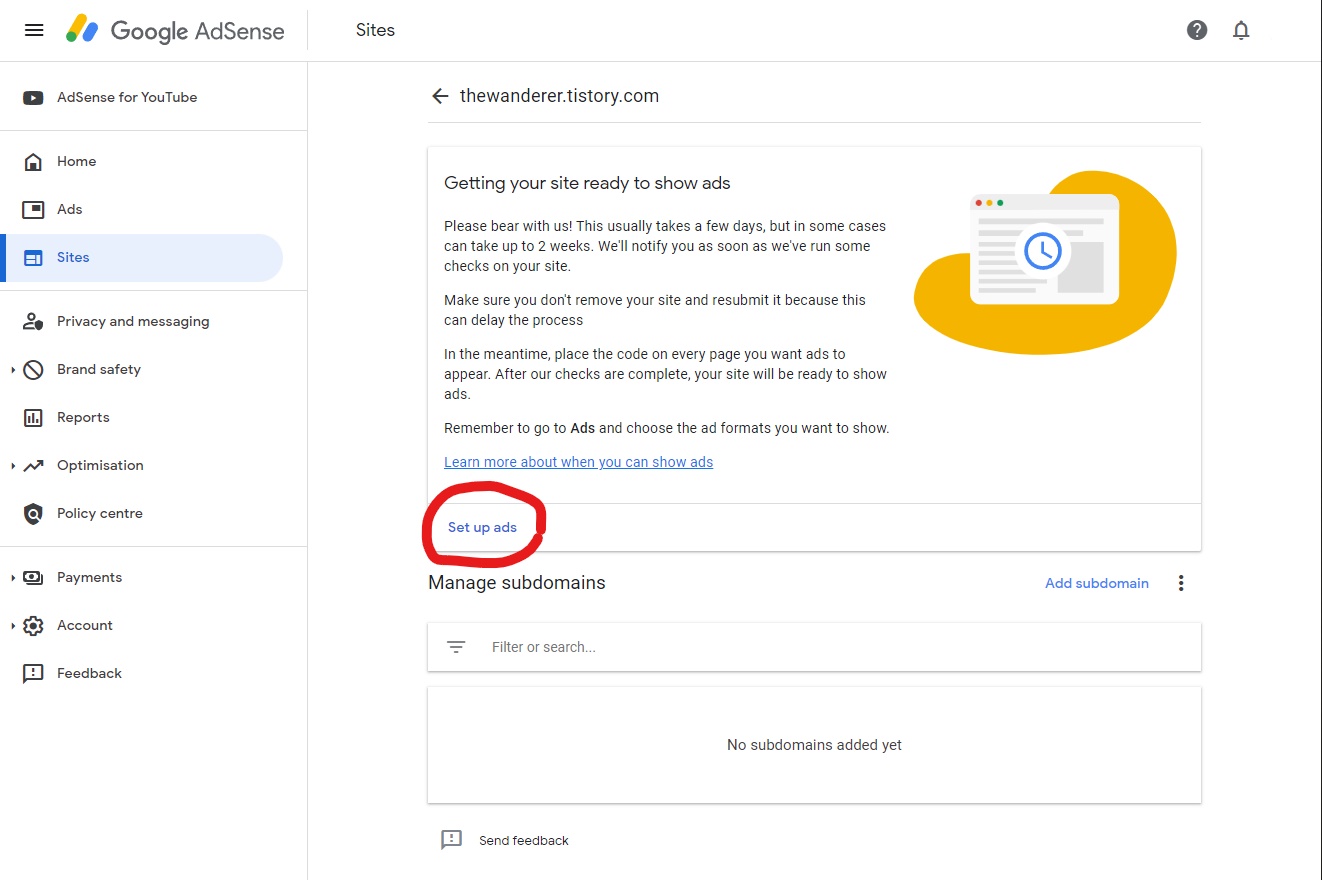Click 'Getting your site ready to show ads' heading
Screen dimensions: 1322x880
587,183
